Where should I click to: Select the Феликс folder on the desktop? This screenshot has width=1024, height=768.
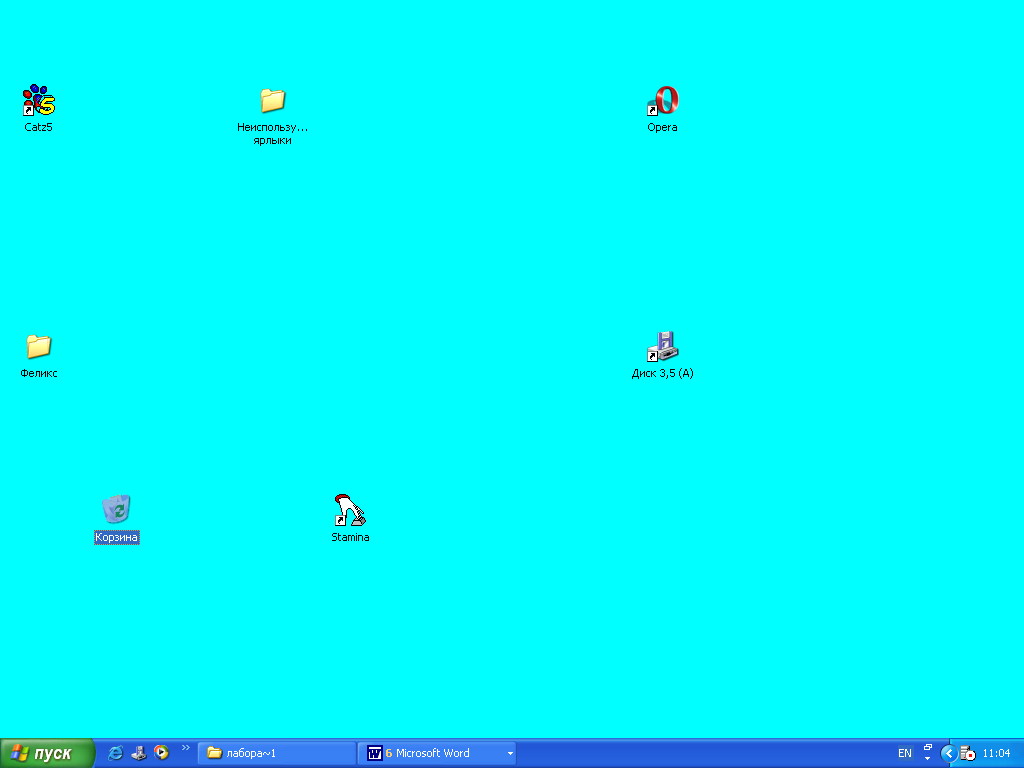tap(39, 347)
